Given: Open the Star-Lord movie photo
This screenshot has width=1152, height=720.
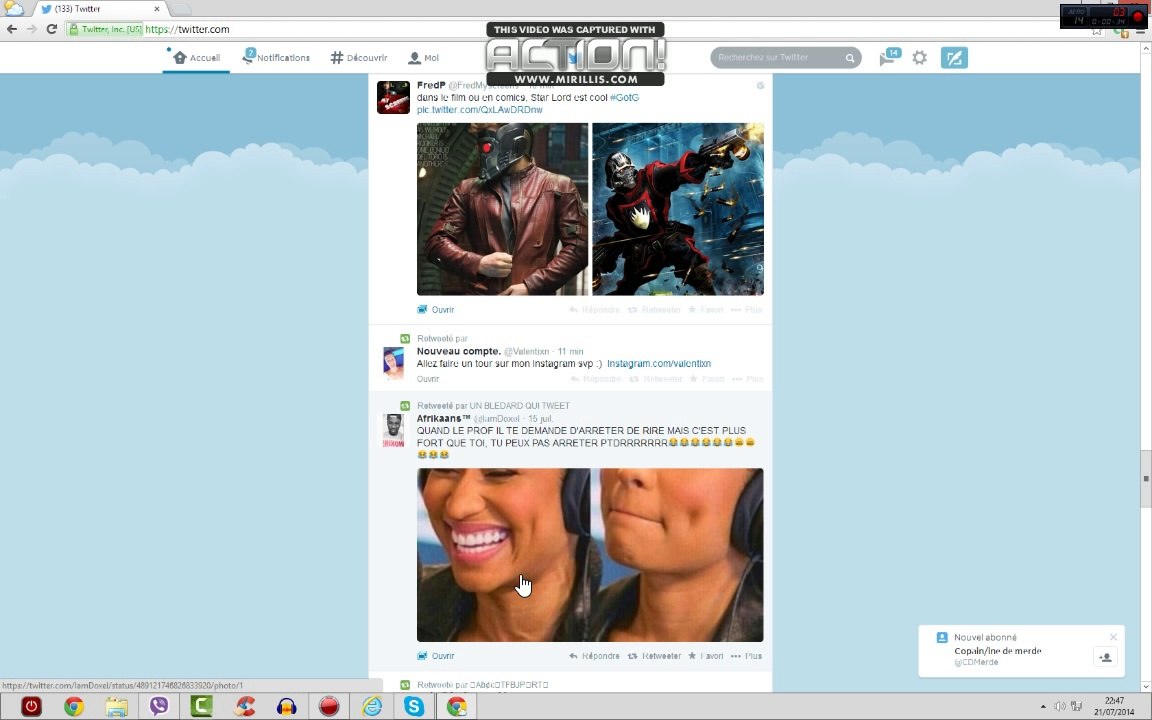Looking at the screenshot, I should pyautogui.click(x=503, y=209).
